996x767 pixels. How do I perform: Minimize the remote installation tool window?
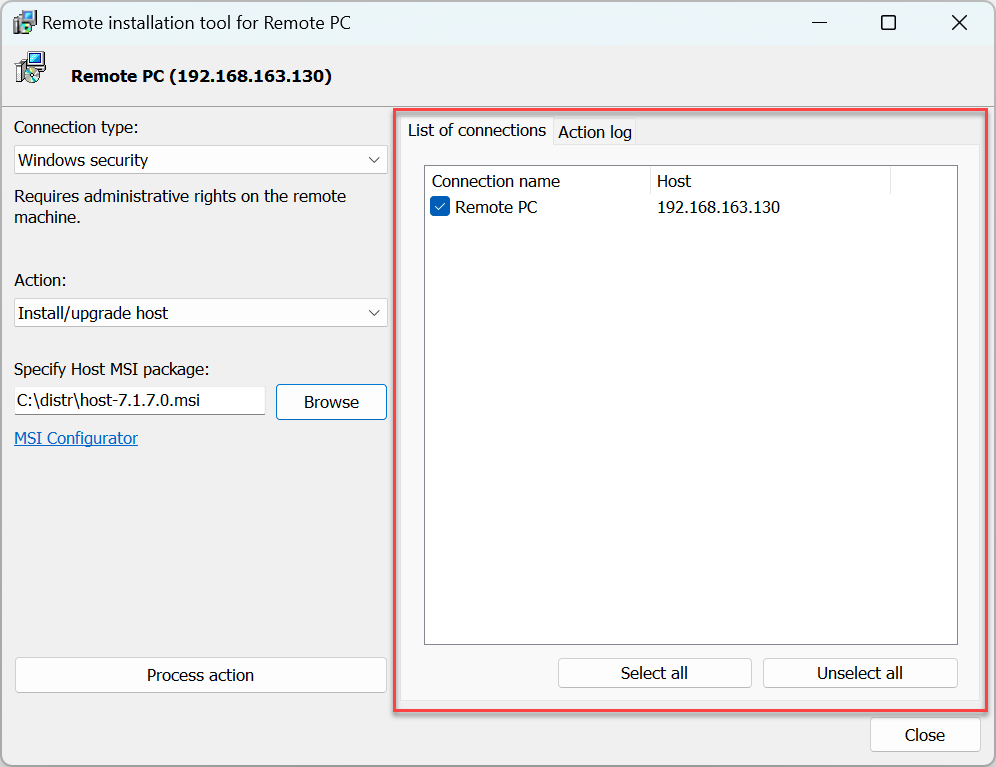818,23
